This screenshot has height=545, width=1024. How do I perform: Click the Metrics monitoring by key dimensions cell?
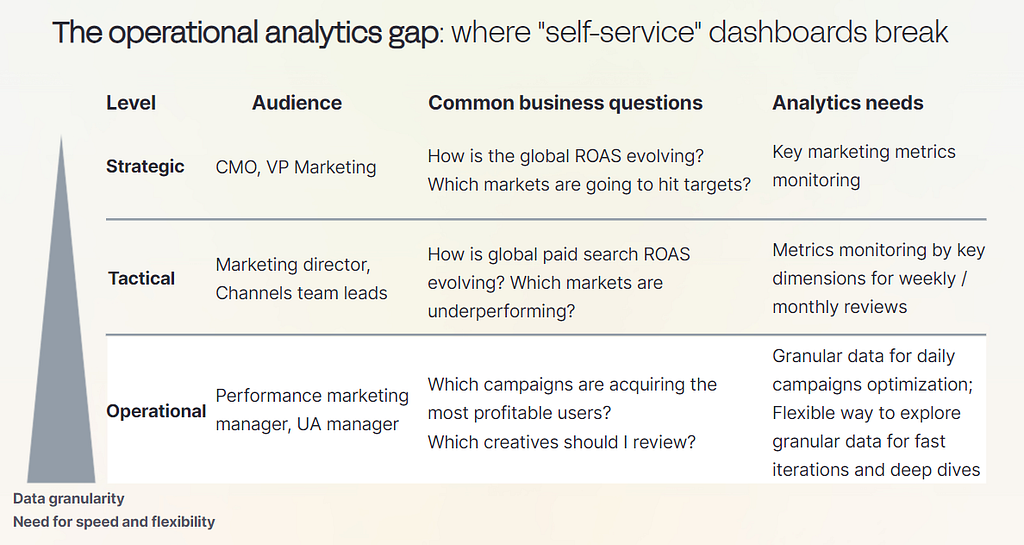(x=878, y=278)
